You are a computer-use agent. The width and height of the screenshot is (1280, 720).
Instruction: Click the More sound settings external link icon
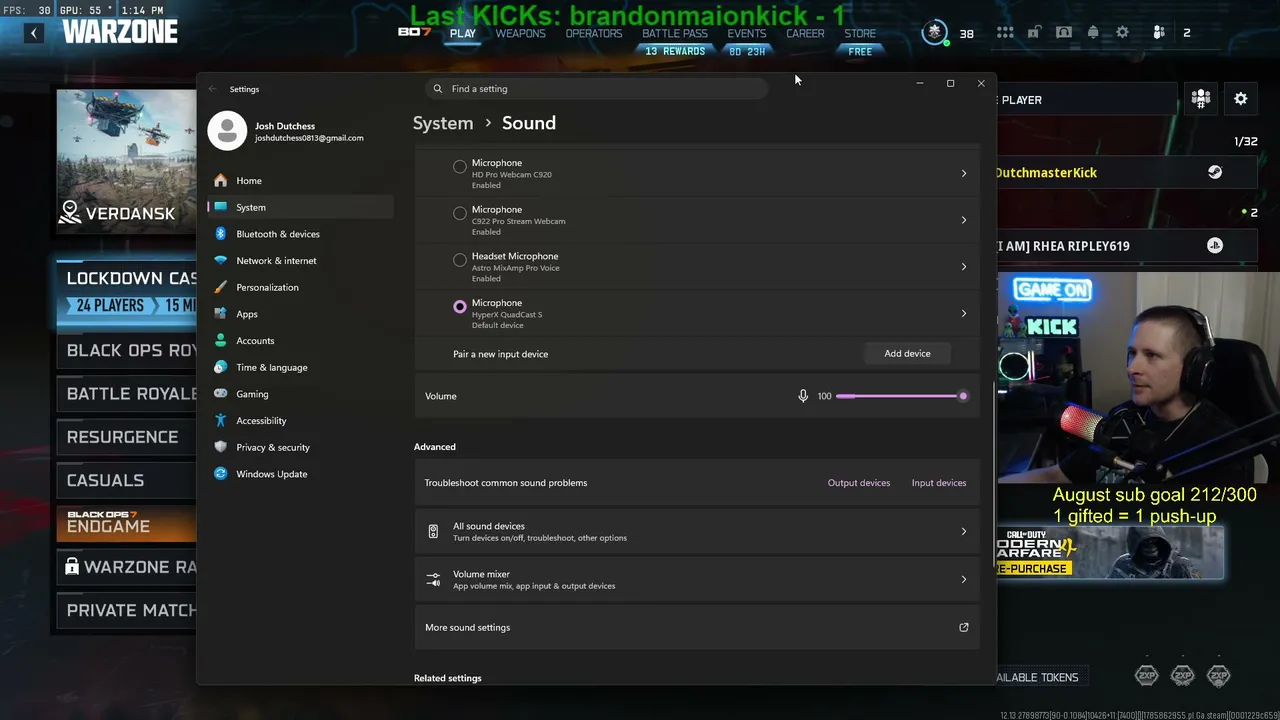pos(964,628)
